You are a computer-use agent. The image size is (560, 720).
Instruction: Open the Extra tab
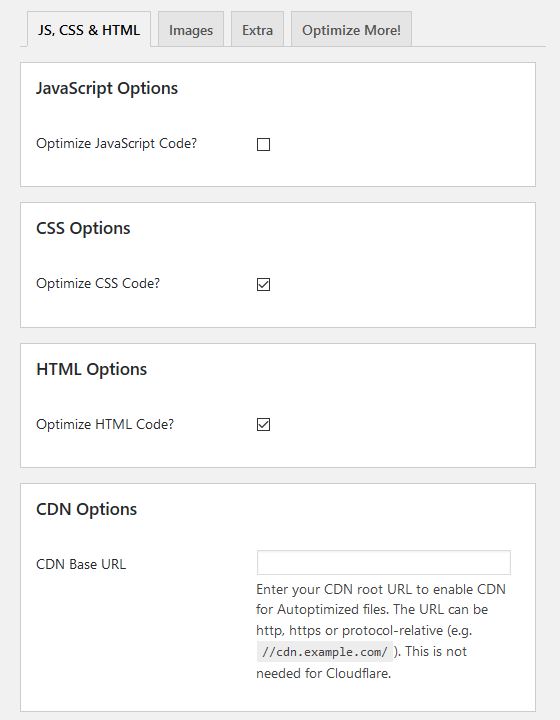(x=258, y=30)
